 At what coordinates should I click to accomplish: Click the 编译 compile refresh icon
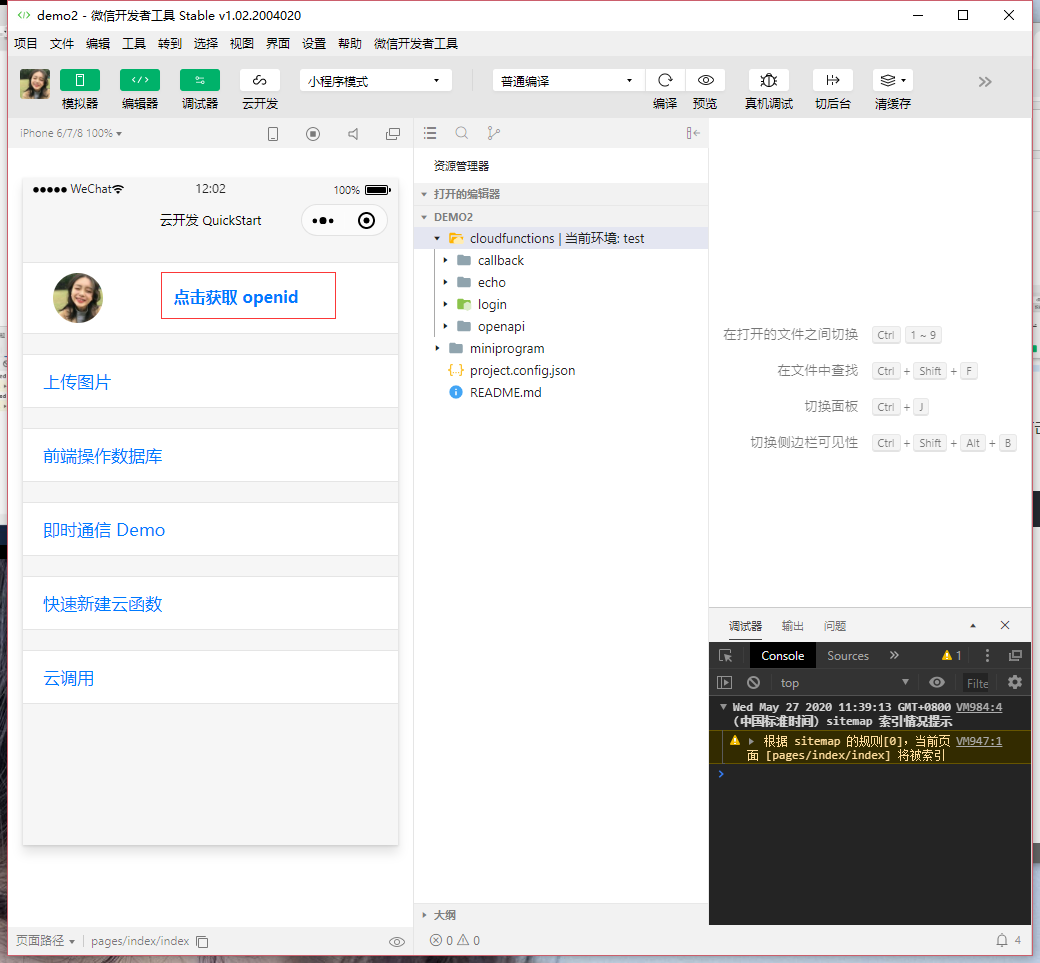(x=665, y=80)
